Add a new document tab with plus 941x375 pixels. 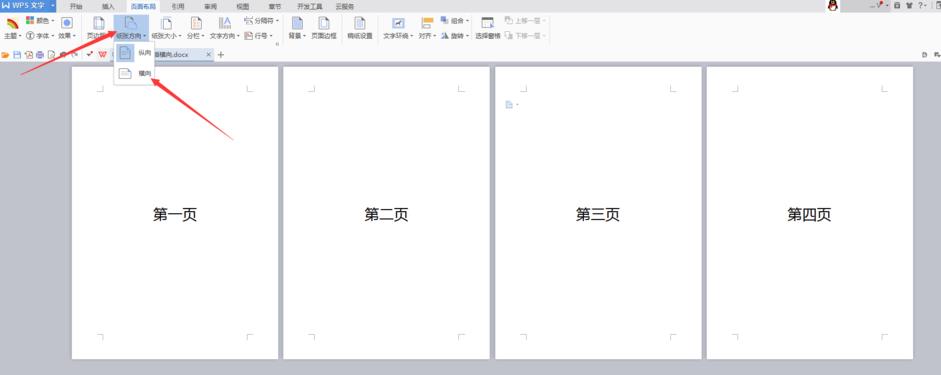pyautogui.click(x=221, y=55)
